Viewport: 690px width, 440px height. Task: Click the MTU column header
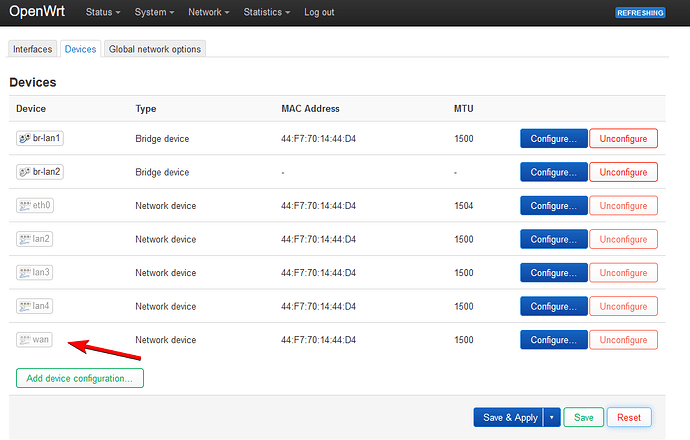pyautogui.click(x=464, y=109)
